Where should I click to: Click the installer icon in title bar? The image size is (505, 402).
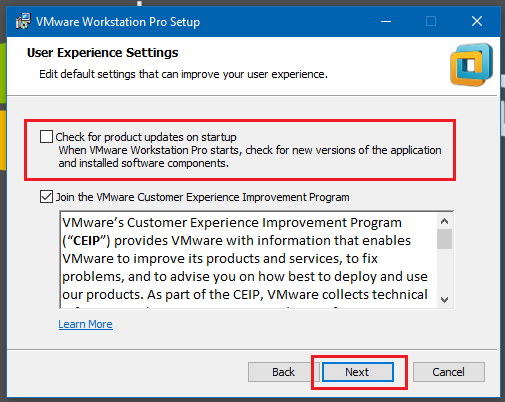[23, 21]
